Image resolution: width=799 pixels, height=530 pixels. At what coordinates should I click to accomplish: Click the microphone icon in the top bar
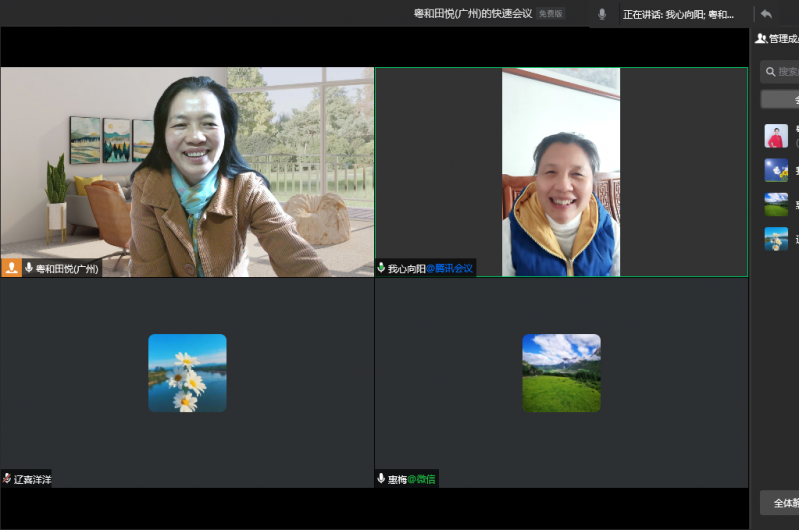[x=602, y=14]
